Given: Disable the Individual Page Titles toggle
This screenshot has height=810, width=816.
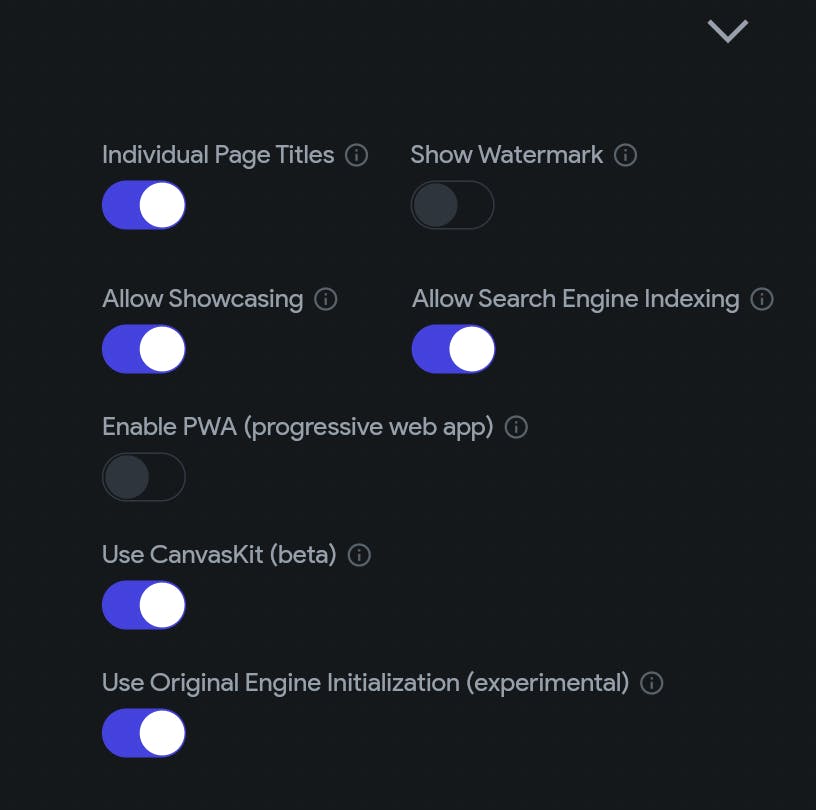Looking at the screenshot, I should tap(144, 205).
